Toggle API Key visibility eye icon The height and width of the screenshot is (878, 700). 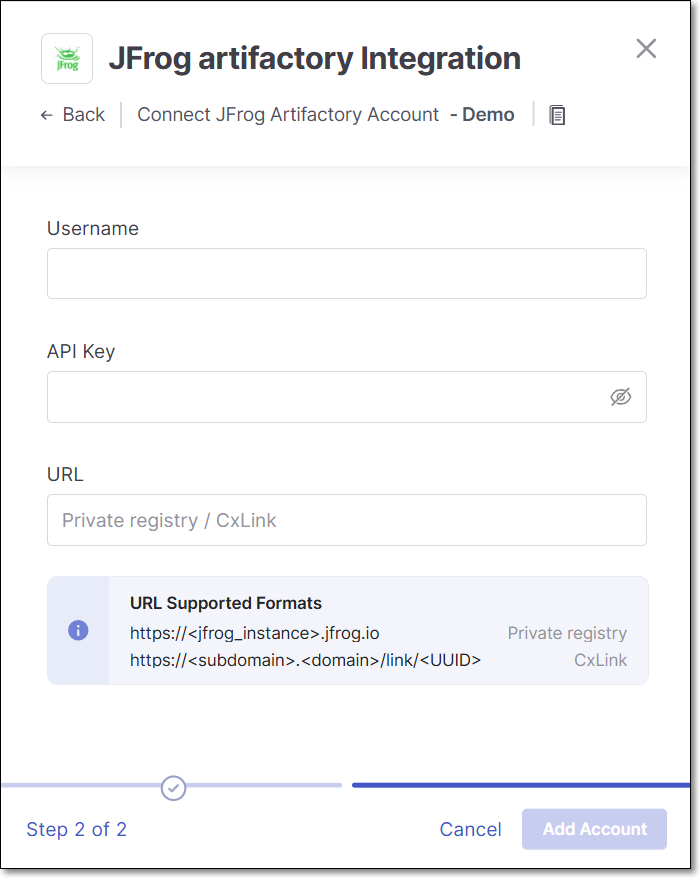pyautogui.click(x=620, y=396)
